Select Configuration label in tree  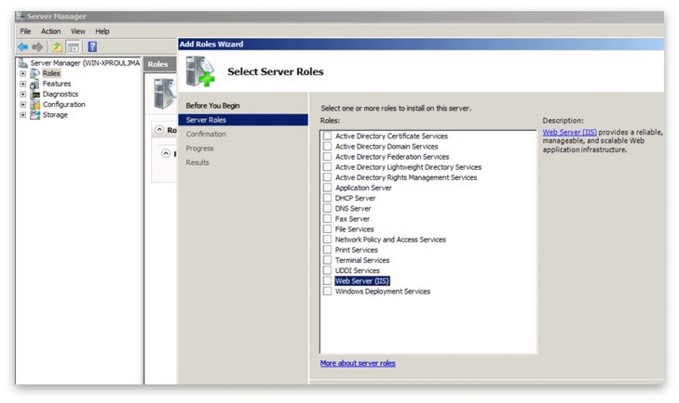64,104
